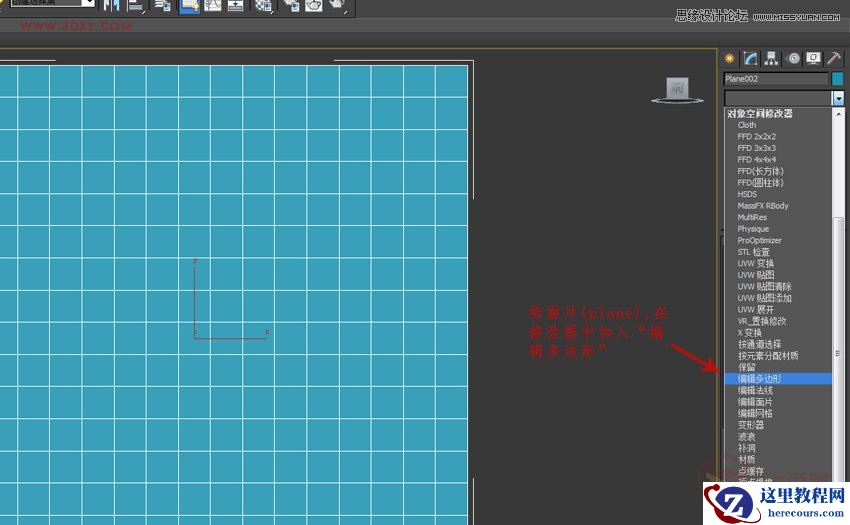Click the Plane002 object name field
The height and width of the screenshot is (525, 850).
pyautogui.click(x=776, y=79)
